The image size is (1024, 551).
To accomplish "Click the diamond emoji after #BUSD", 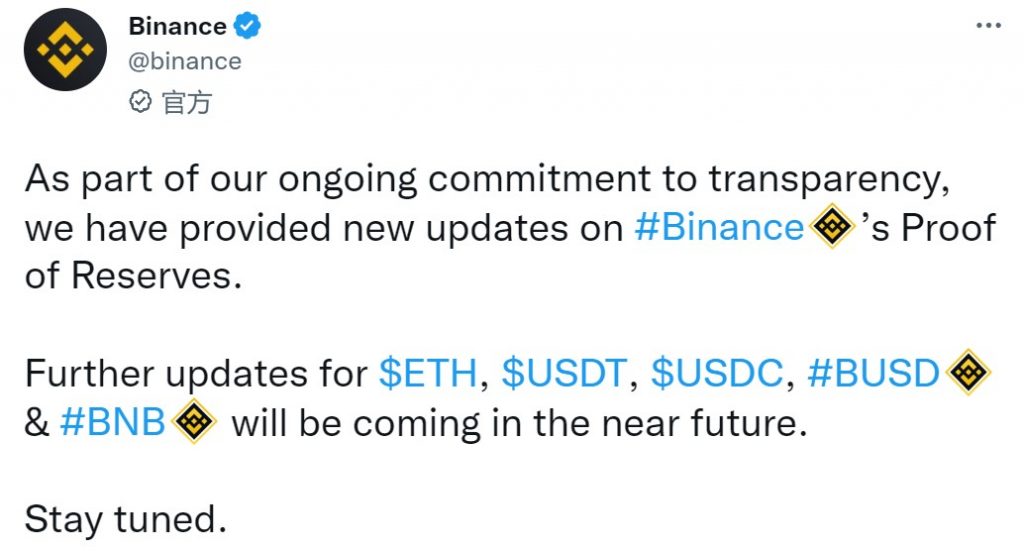I will (967, 374).
